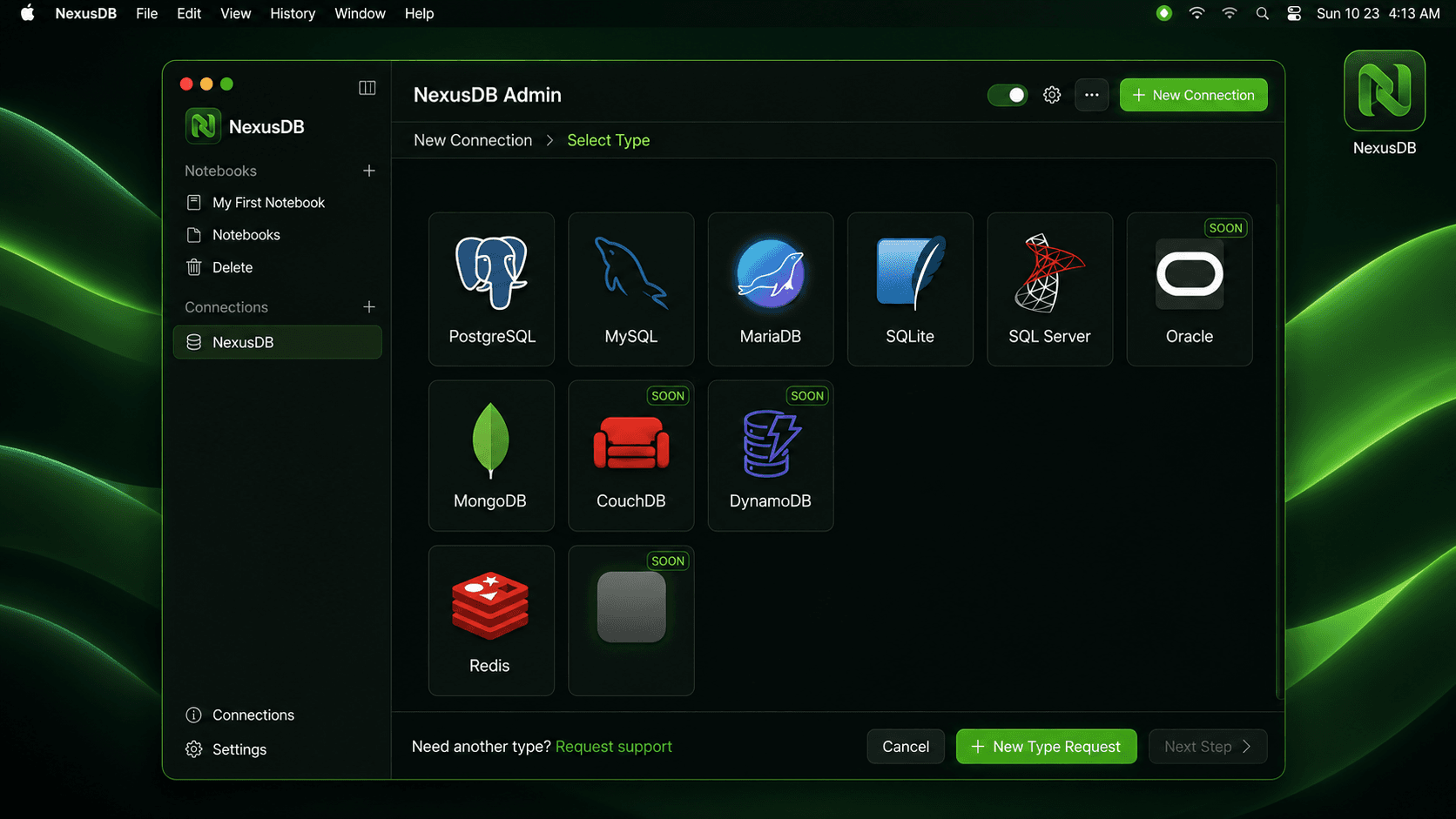Viewport: 1456px width, 819px height.
Task: Click the database type list scrollbar
Action: coord(1278,450)
